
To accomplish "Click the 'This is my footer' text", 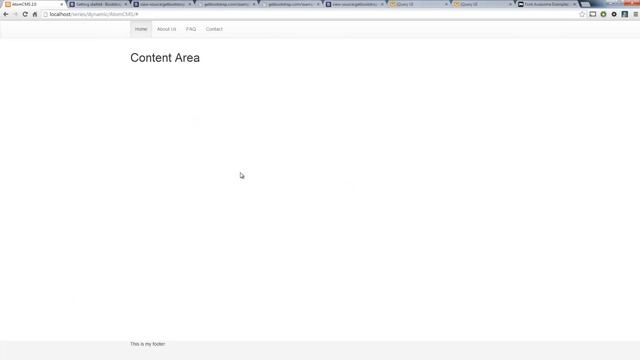I will (x=147, y=344).
